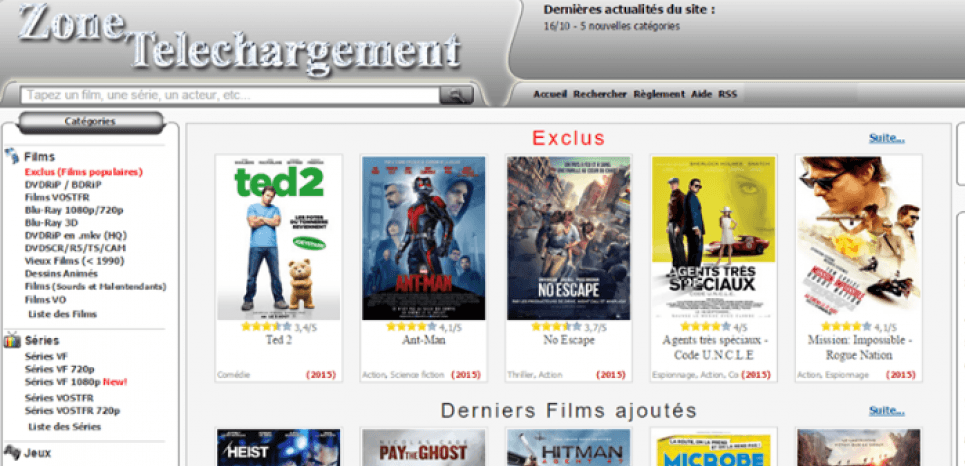The height and width of the screenshot is (466, 965).
Task: Open Séries VF 1080p New! category
Action: tap(76, 382)
